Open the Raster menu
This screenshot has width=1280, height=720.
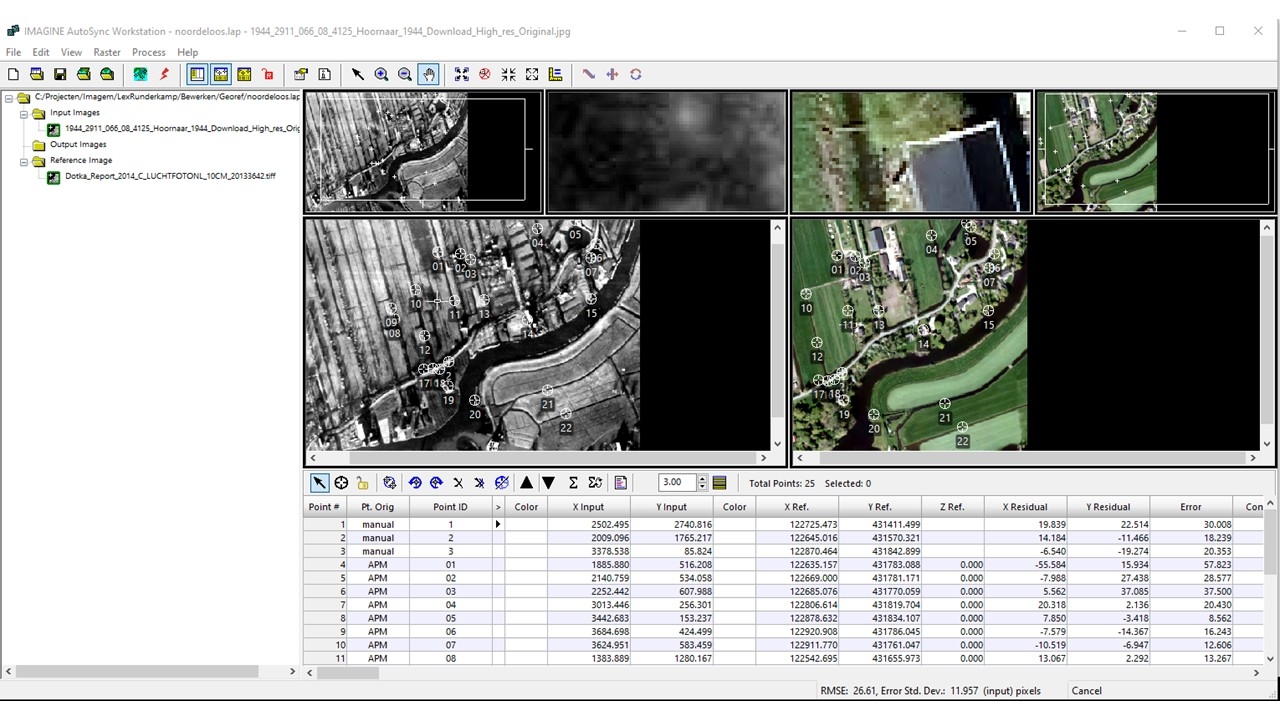pos(106,52)
